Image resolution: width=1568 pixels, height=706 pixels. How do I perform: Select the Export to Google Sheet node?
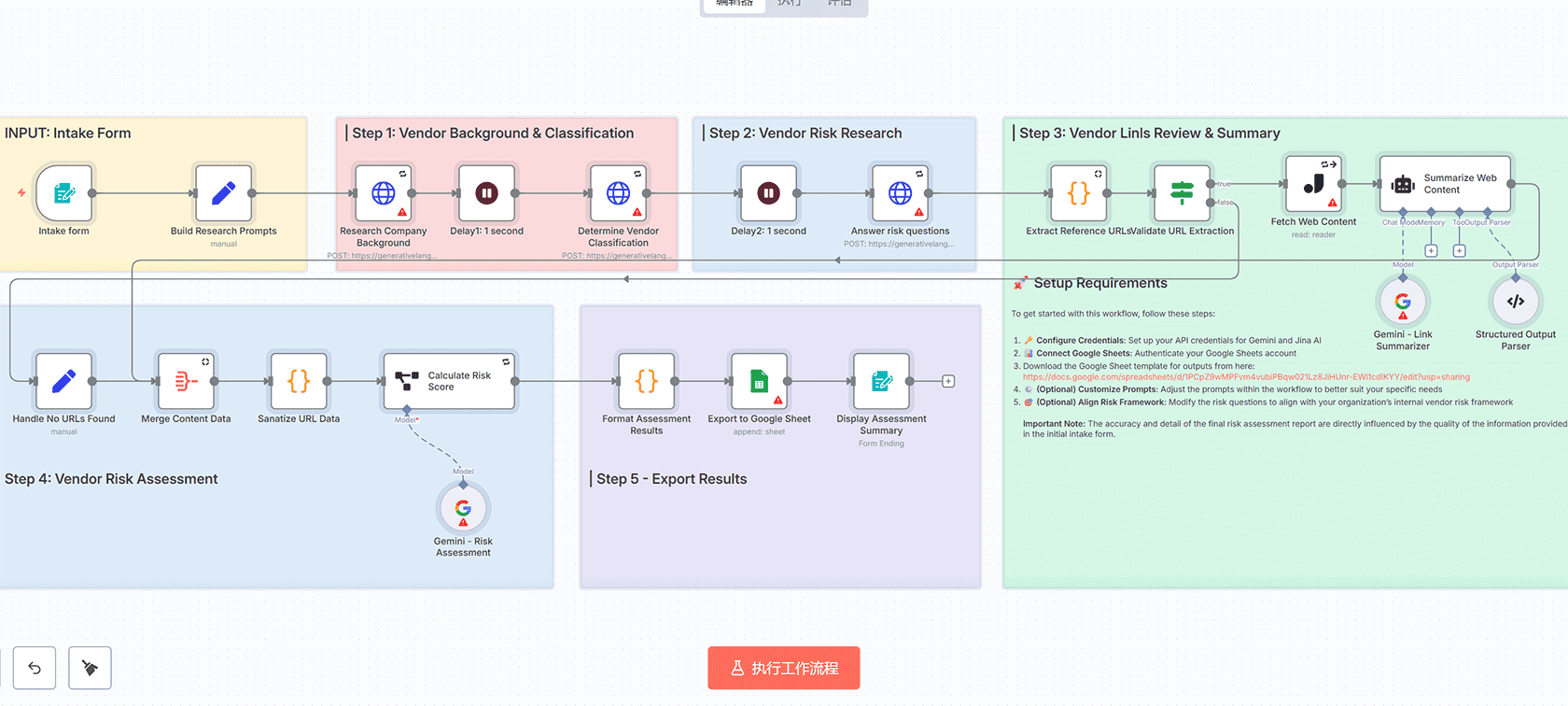(x=759, y=381)
